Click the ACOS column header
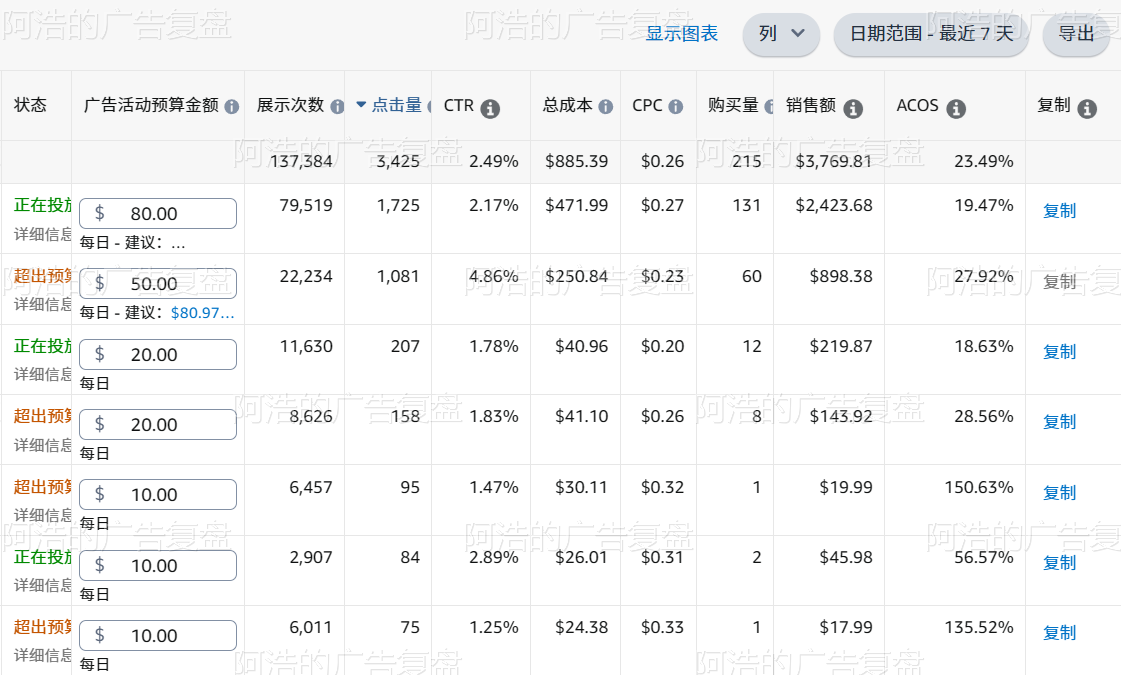The height and width of the screenshot is (675, 1121). click(x=917, y=105)
